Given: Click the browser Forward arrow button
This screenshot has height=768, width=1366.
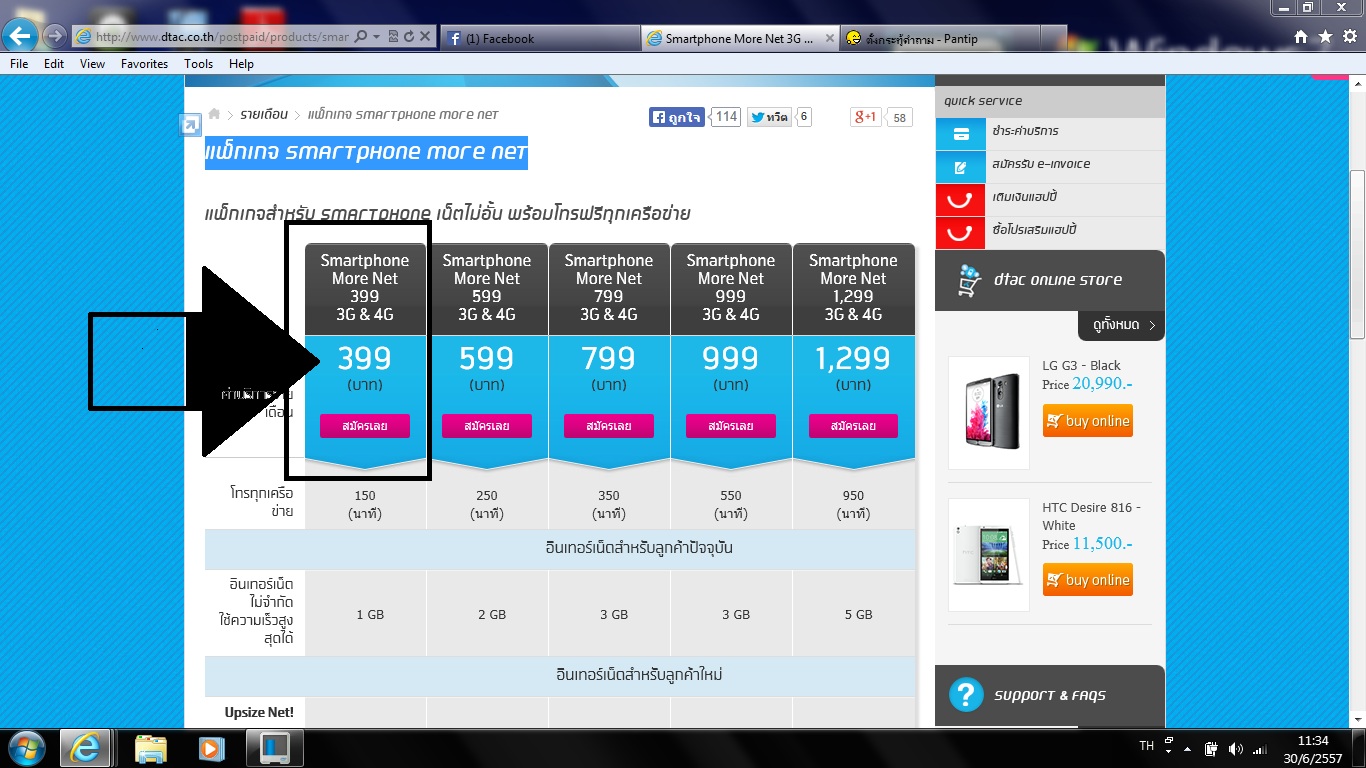Looking at the screenshot, I should click(55, 37).
